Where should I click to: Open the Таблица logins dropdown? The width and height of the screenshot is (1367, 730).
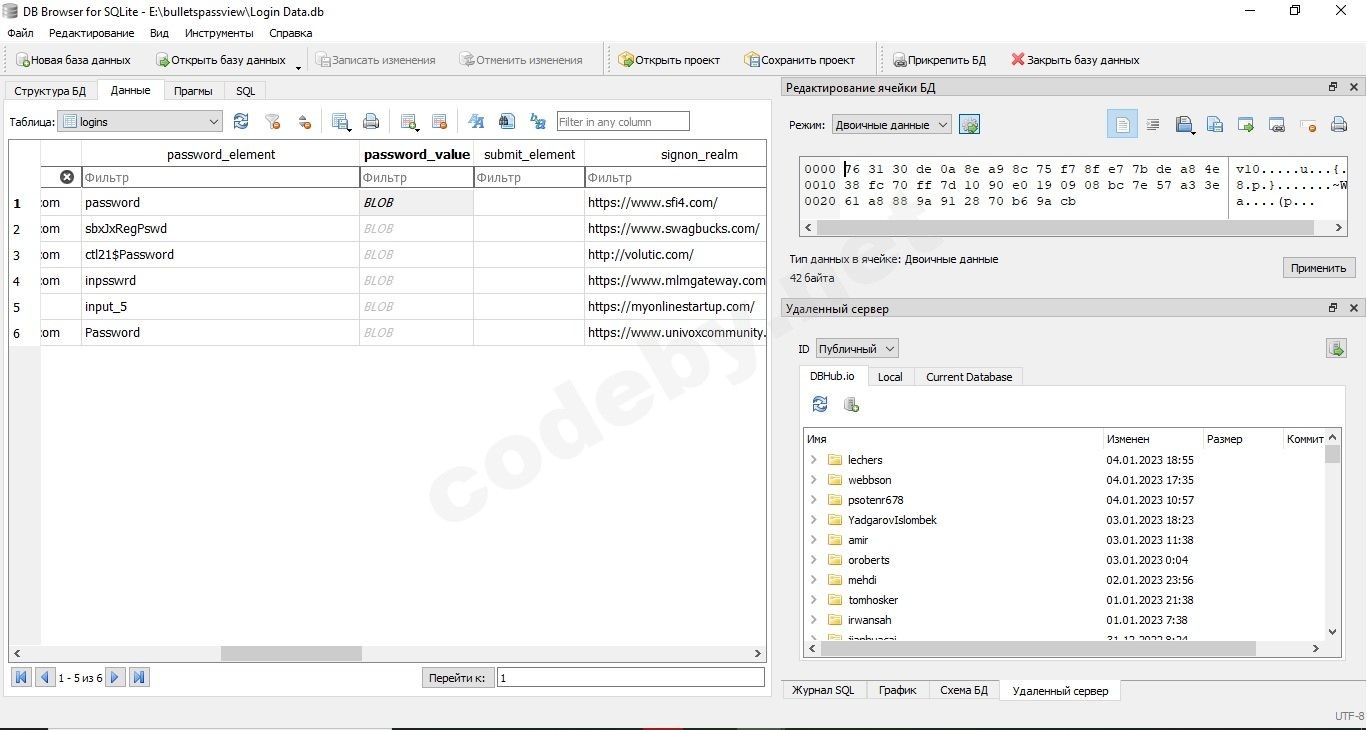tap(140, 122)
